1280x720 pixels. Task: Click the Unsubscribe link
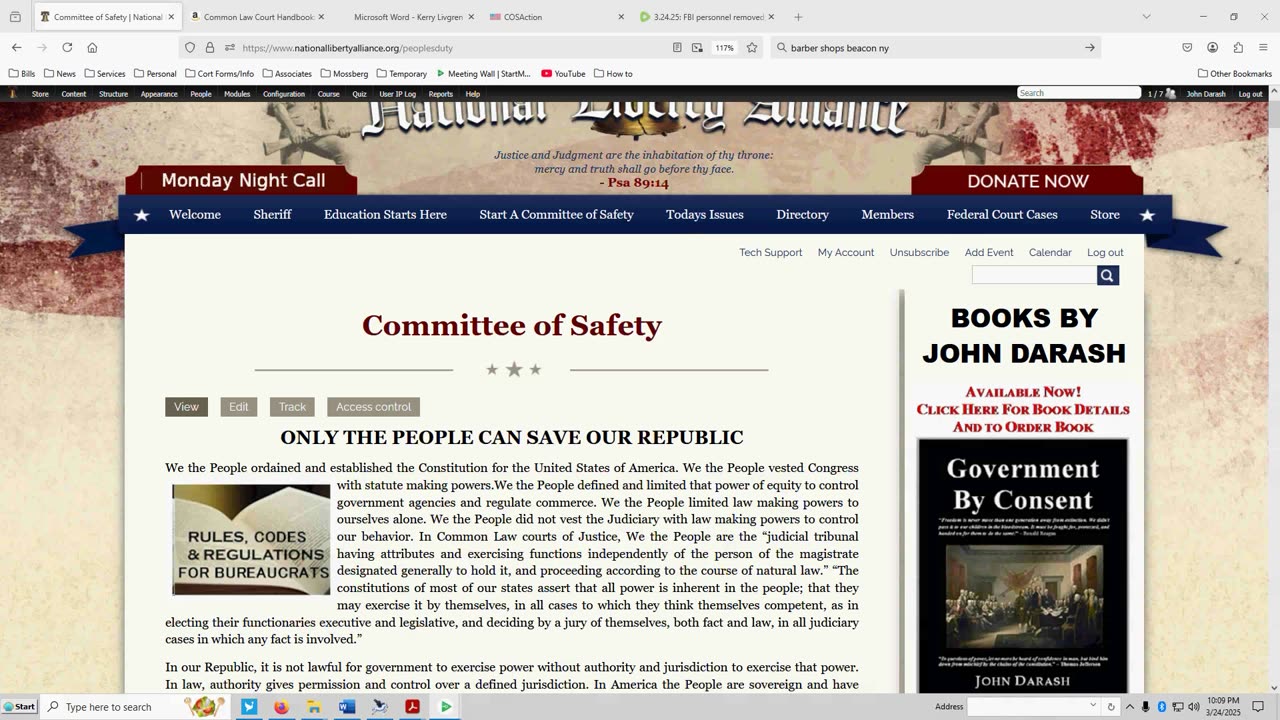(x=919, y=253)
